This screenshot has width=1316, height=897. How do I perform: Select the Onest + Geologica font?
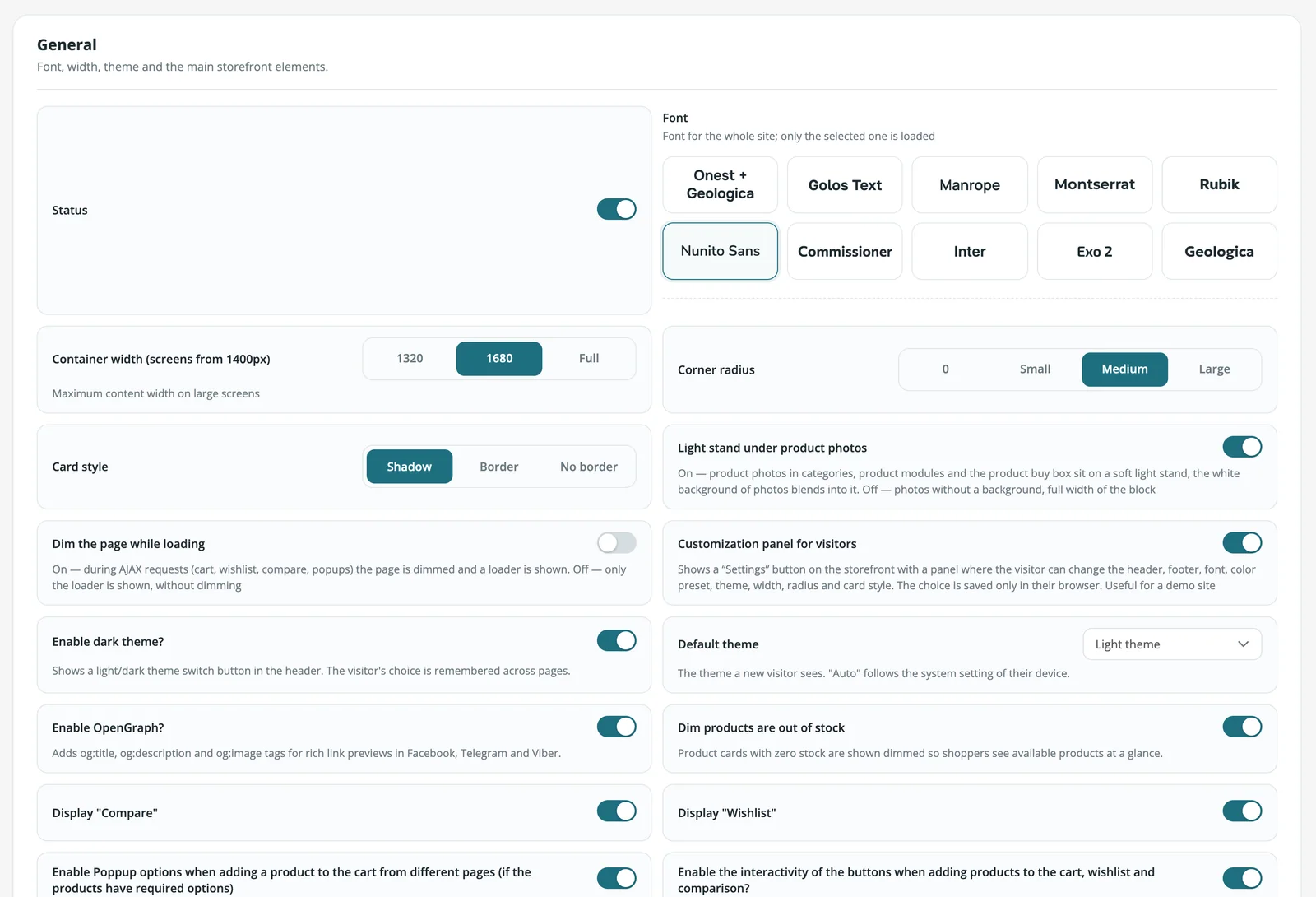[x=721, y=184]
